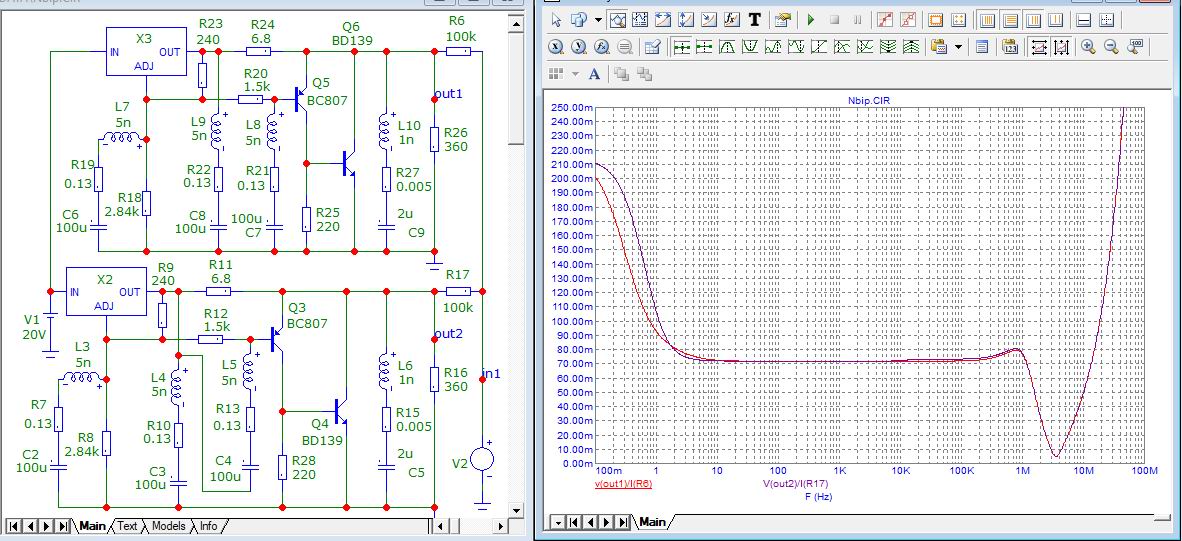This screenshot has height=541, width=1182.
Task: Stop the running analysis
Action: click(834, 20)
